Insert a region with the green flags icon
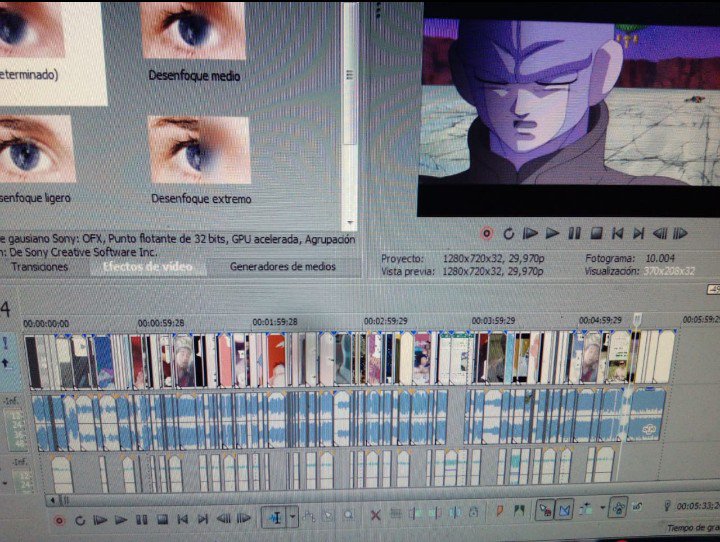 519,510
